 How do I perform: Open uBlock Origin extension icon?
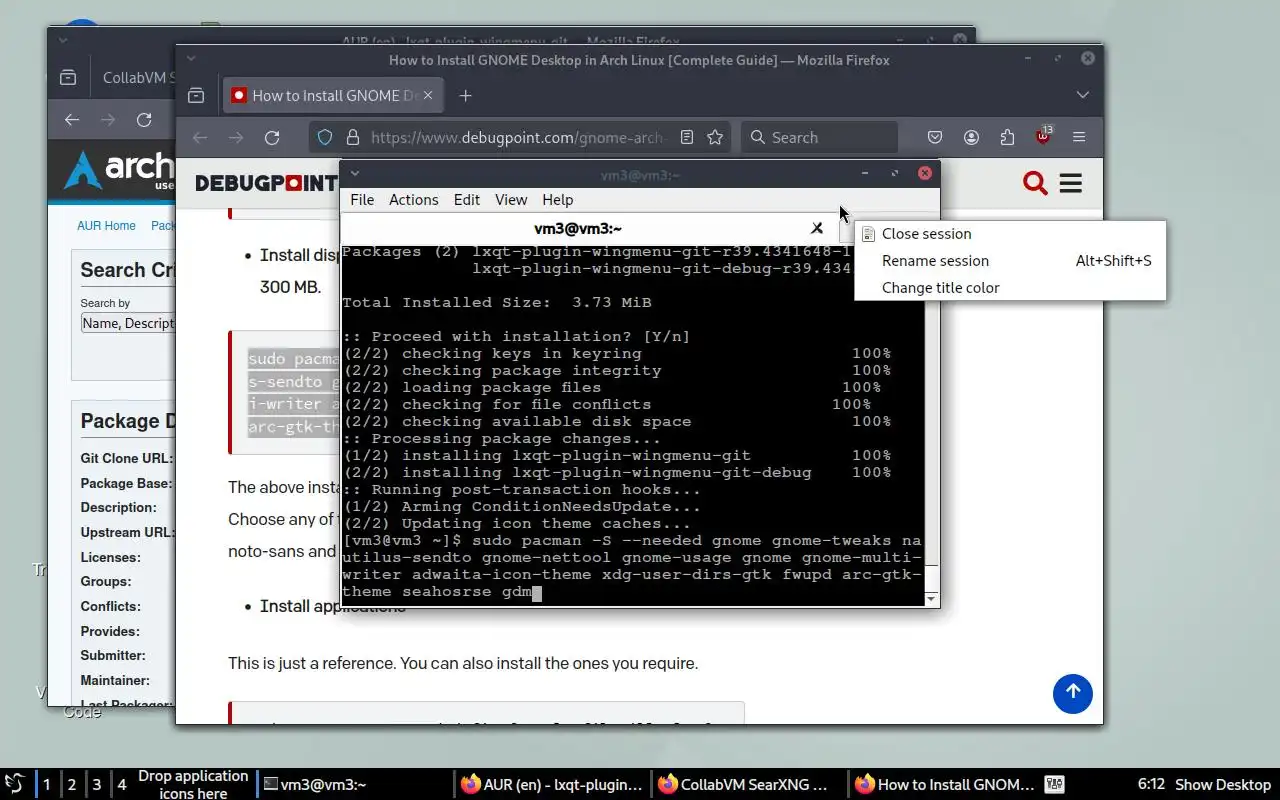click(x=1043, y=136)
